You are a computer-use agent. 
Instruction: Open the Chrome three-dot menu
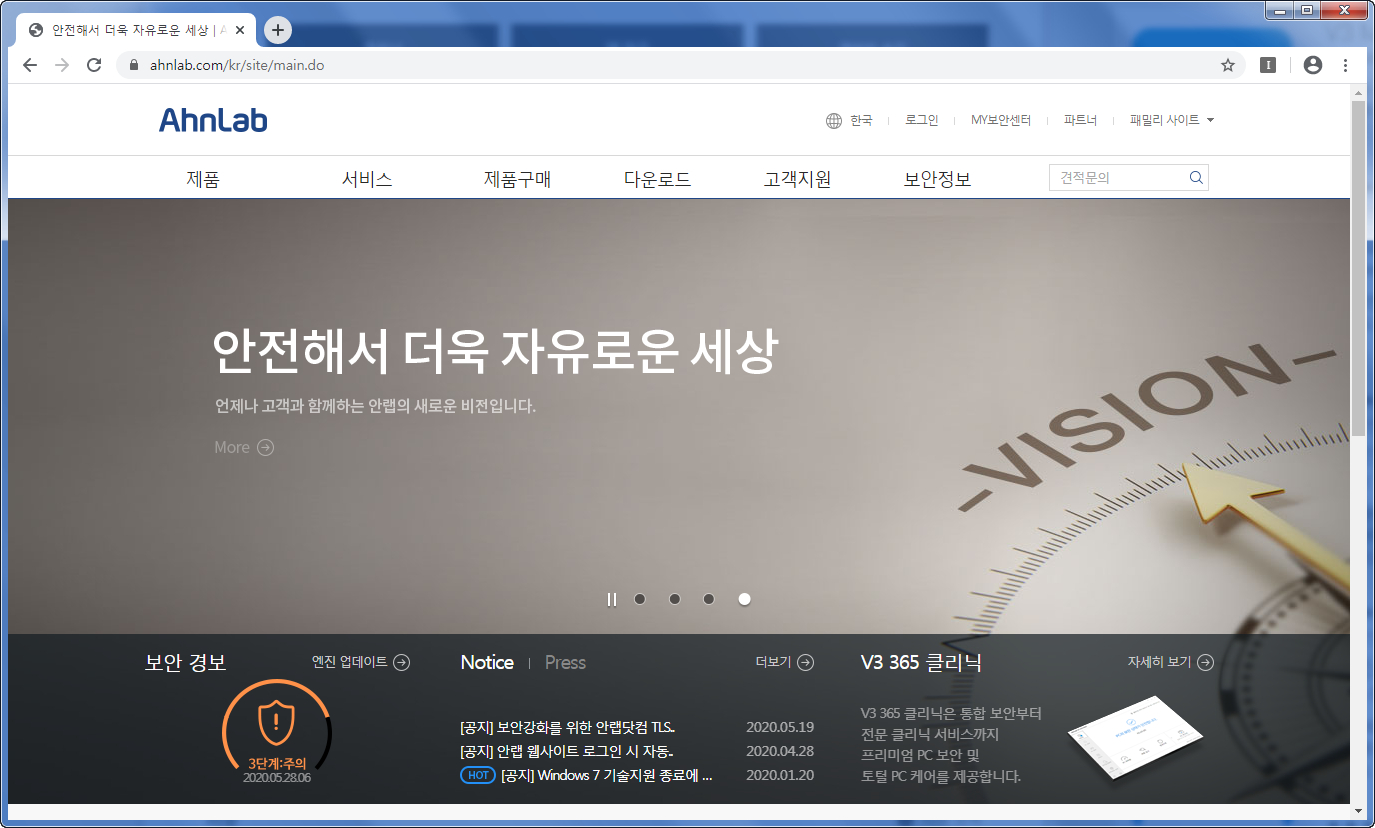pos(1345,65)
